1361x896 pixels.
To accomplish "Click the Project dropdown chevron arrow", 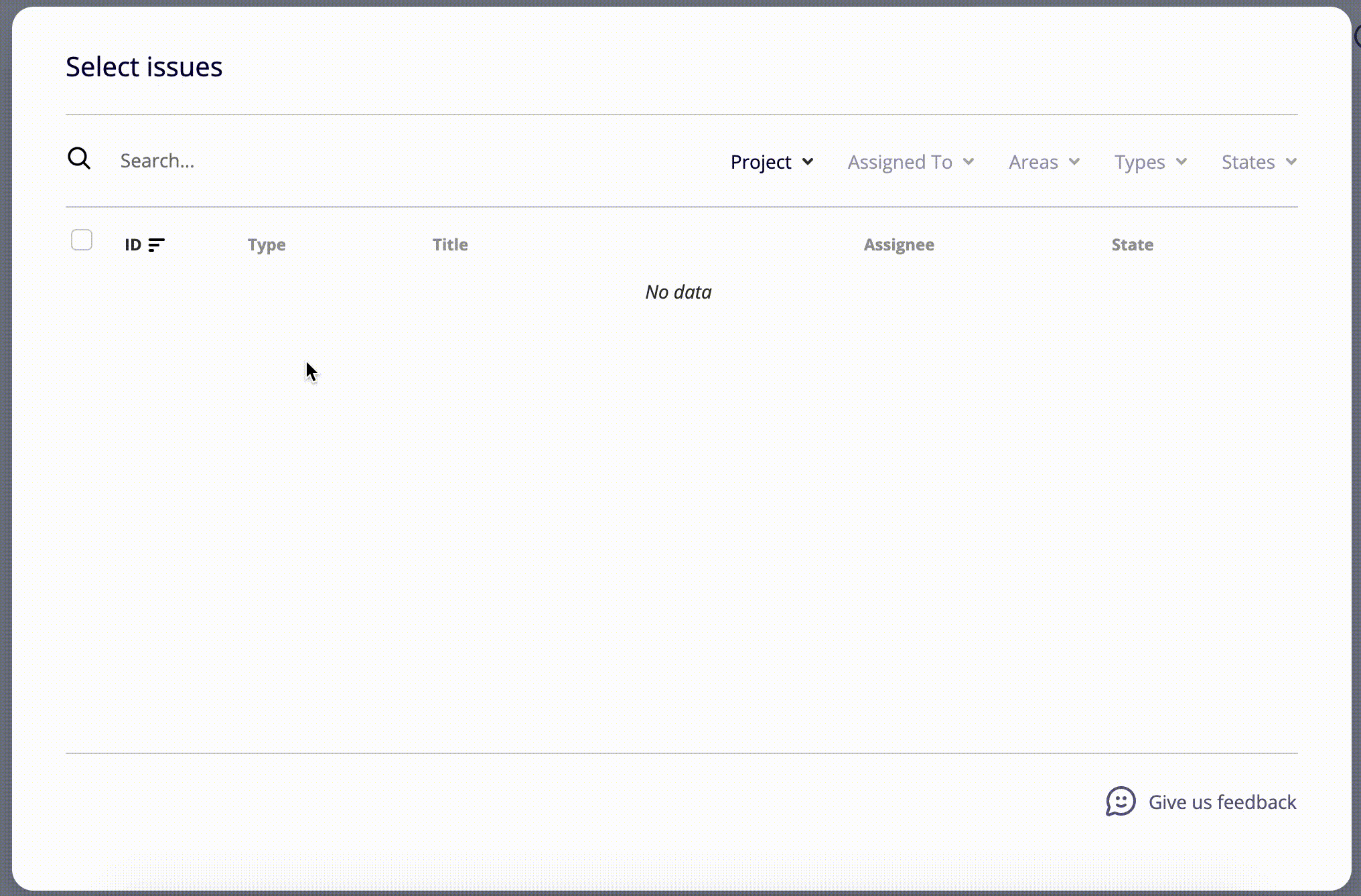I will tap(808, 161).
